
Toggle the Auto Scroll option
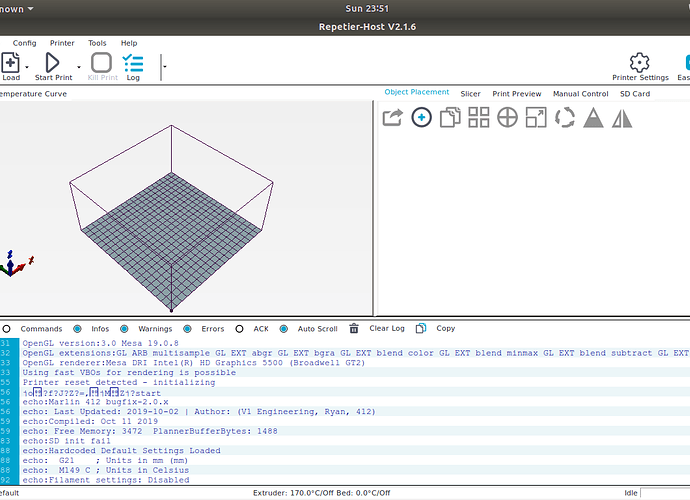pyautogui.click(x=284, y=329)
